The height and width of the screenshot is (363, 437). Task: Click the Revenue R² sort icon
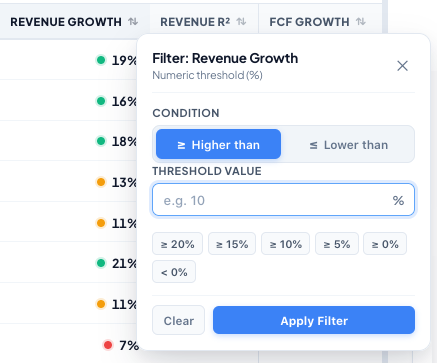[x=241, y=22]
